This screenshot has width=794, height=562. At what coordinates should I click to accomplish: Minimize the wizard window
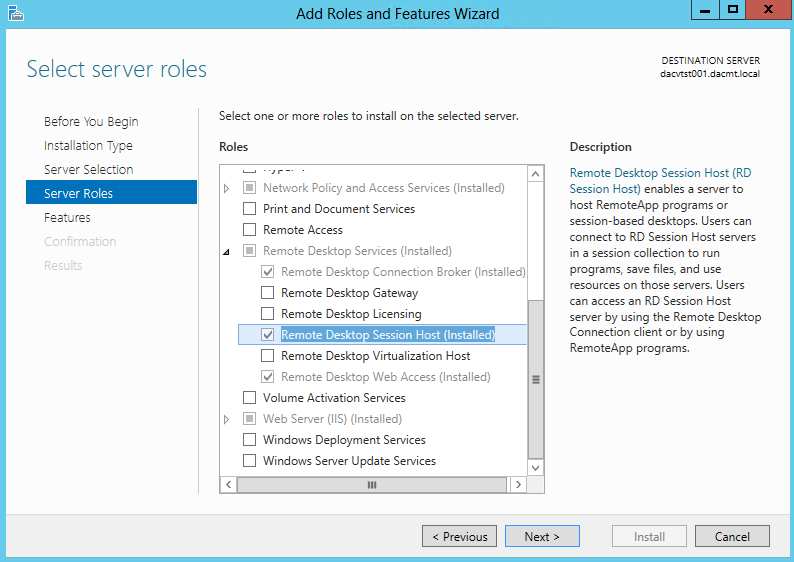click(705, 10)
